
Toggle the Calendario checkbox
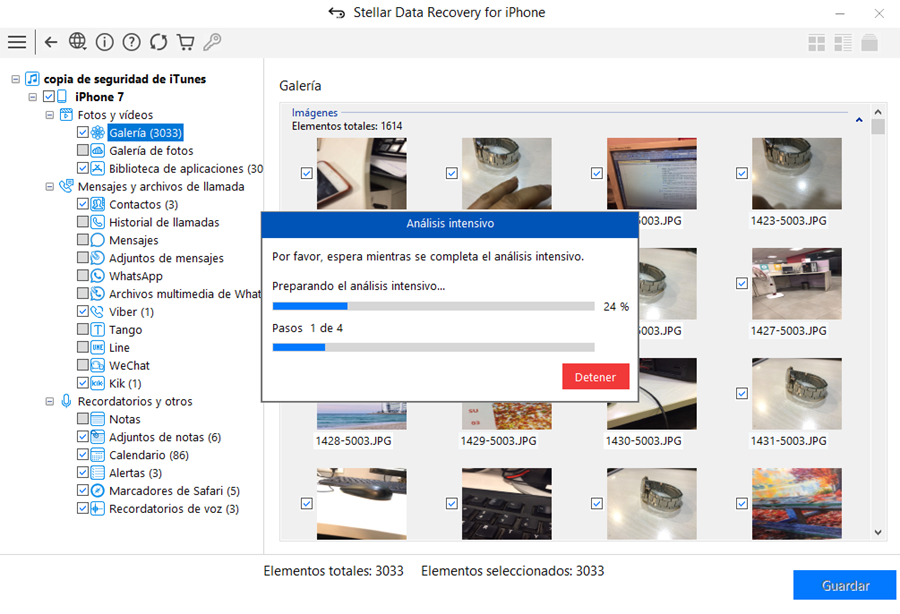tap(83, 455)
